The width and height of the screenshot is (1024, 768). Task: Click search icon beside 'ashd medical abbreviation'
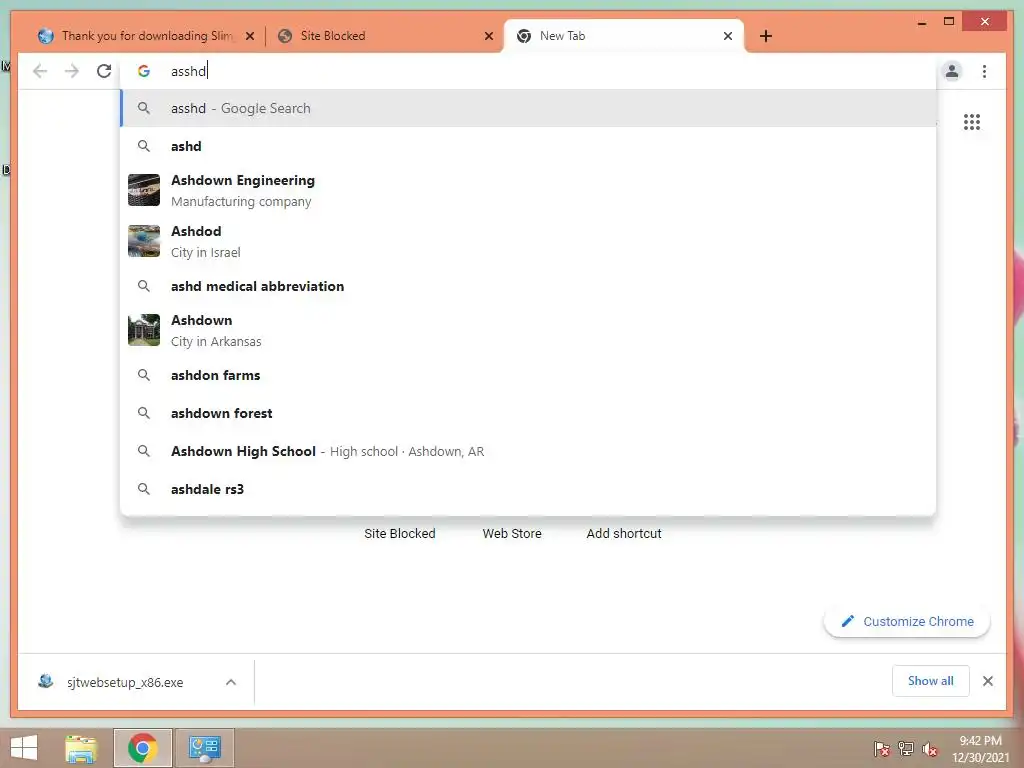144,286
